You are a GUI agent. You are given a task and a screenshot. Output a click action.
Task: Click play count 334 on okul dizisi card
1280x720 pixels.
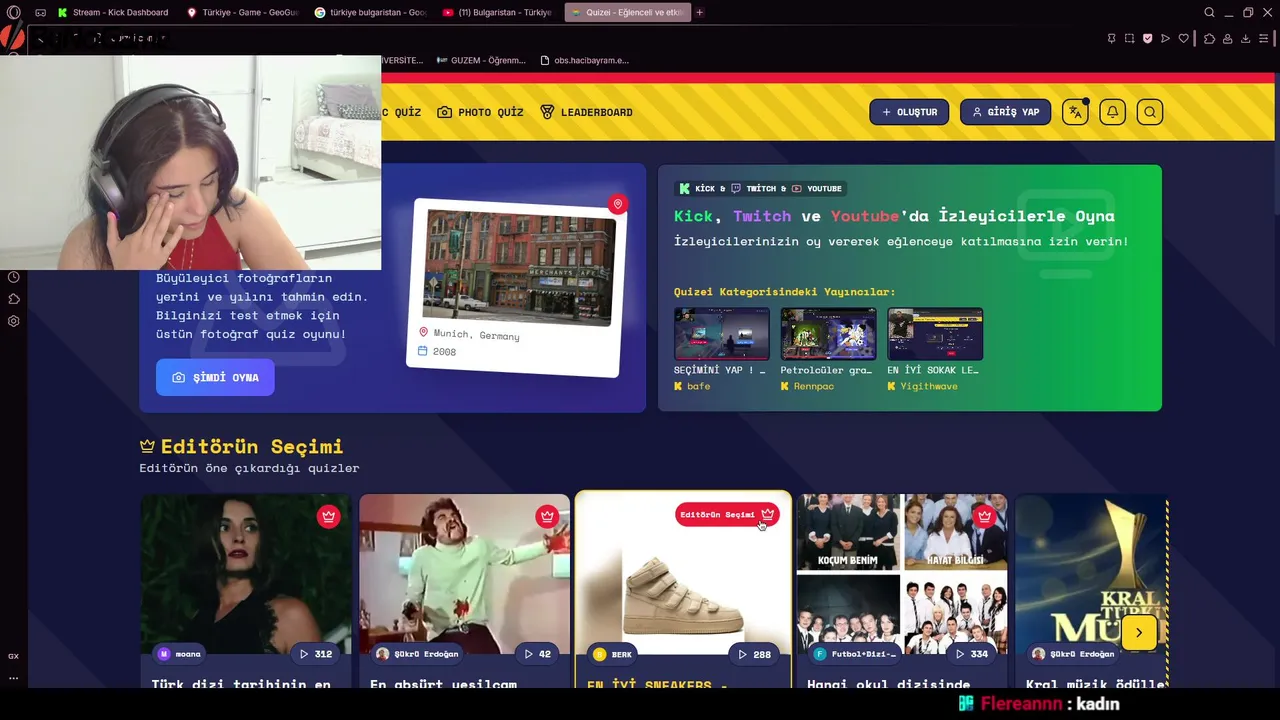972,654
